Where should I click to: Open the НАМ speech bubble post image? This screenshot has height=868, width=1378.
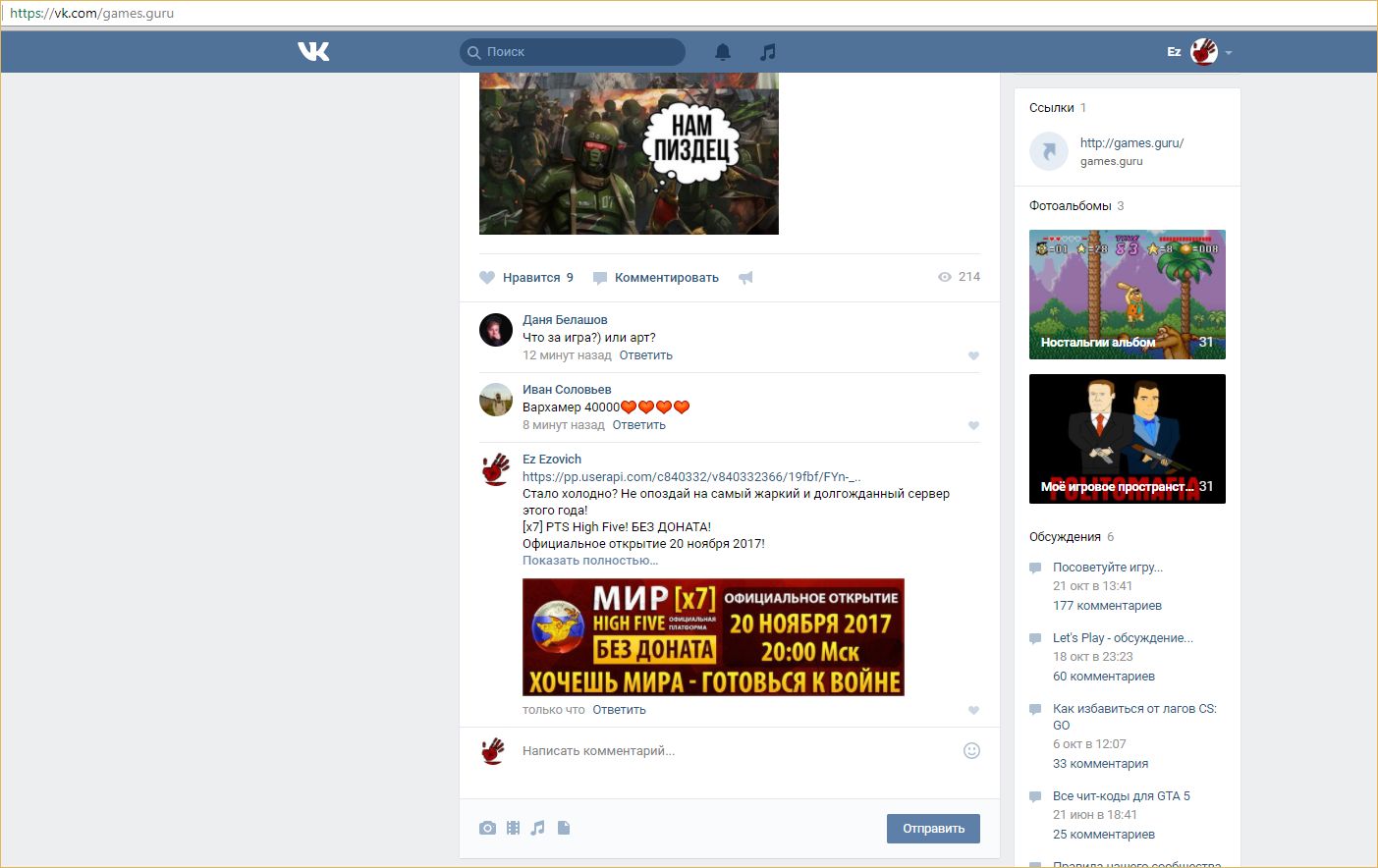(629, 153)
